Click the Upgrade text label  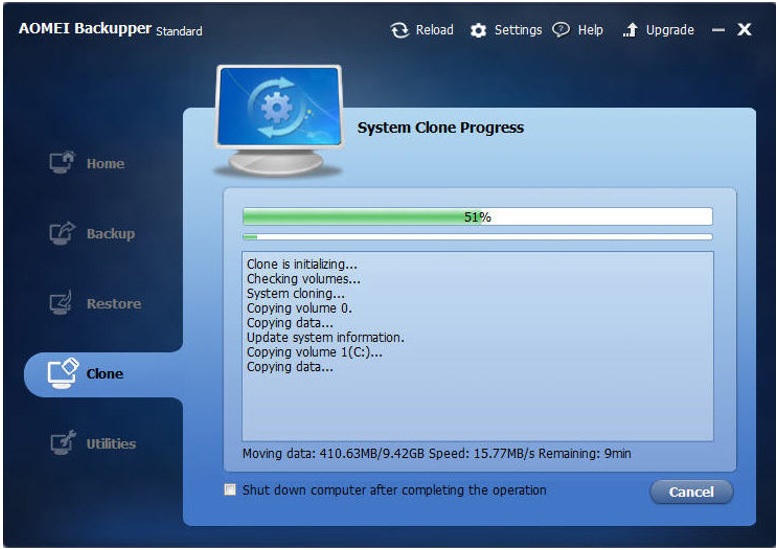[670, 30]
